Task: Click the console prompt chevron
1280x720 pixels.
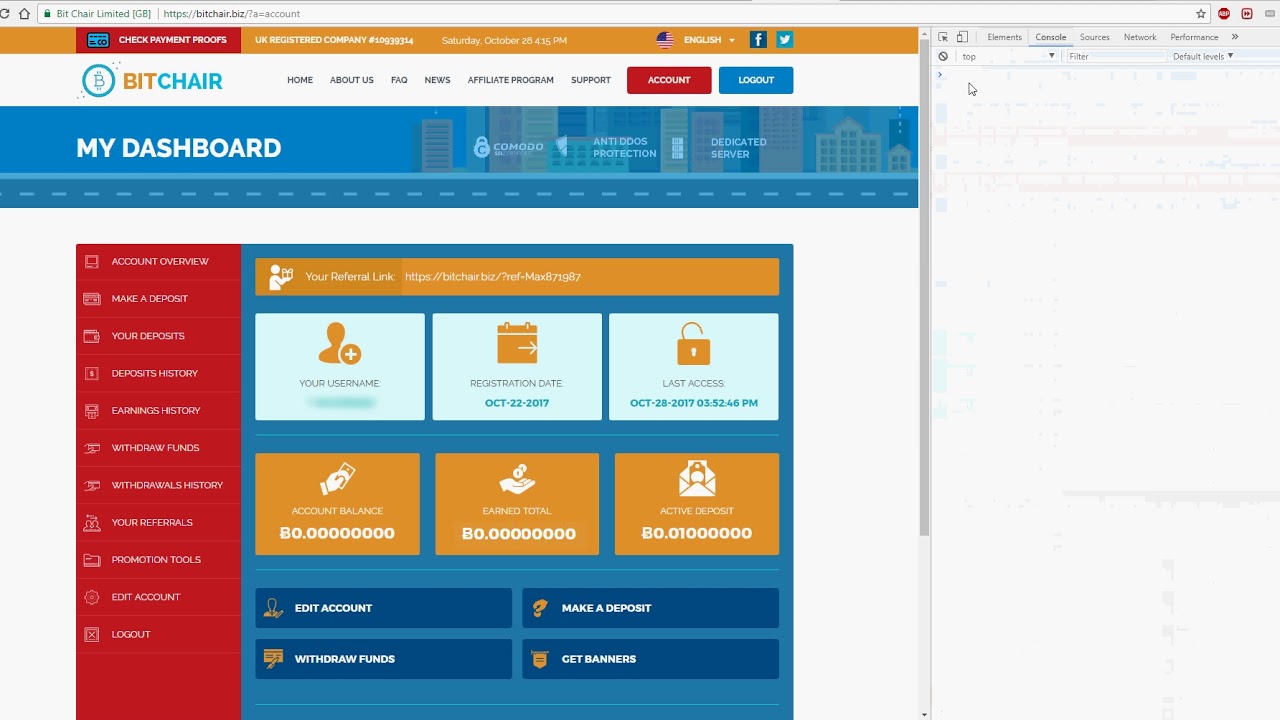Action: pos(940,75)
